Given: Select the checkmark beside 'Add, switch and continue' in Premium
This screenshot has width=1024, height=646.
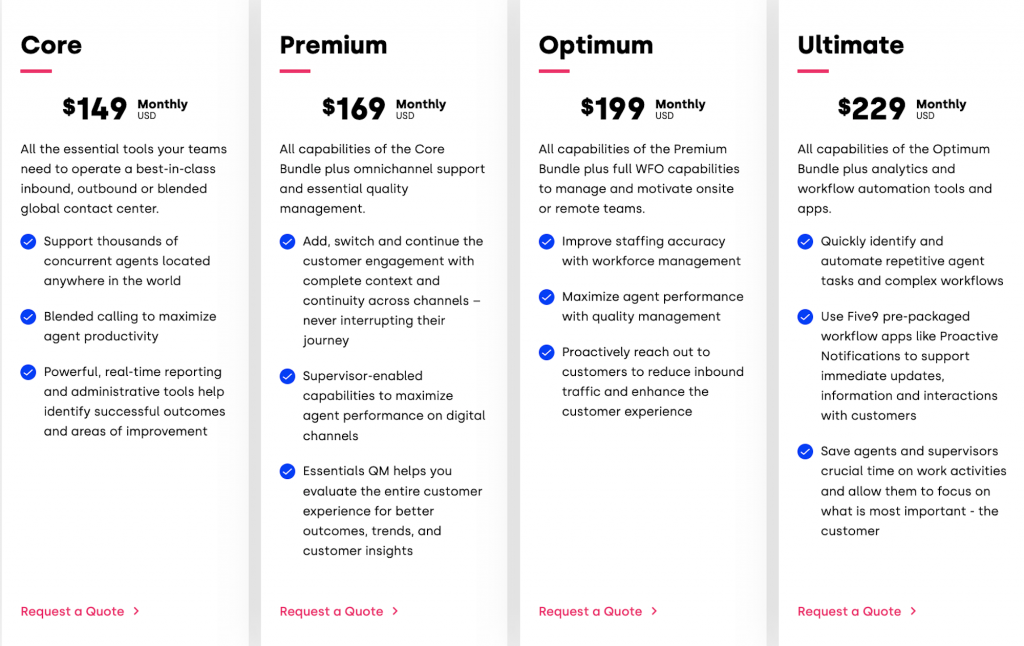Looking at the screenshot, I should [286, 241].
